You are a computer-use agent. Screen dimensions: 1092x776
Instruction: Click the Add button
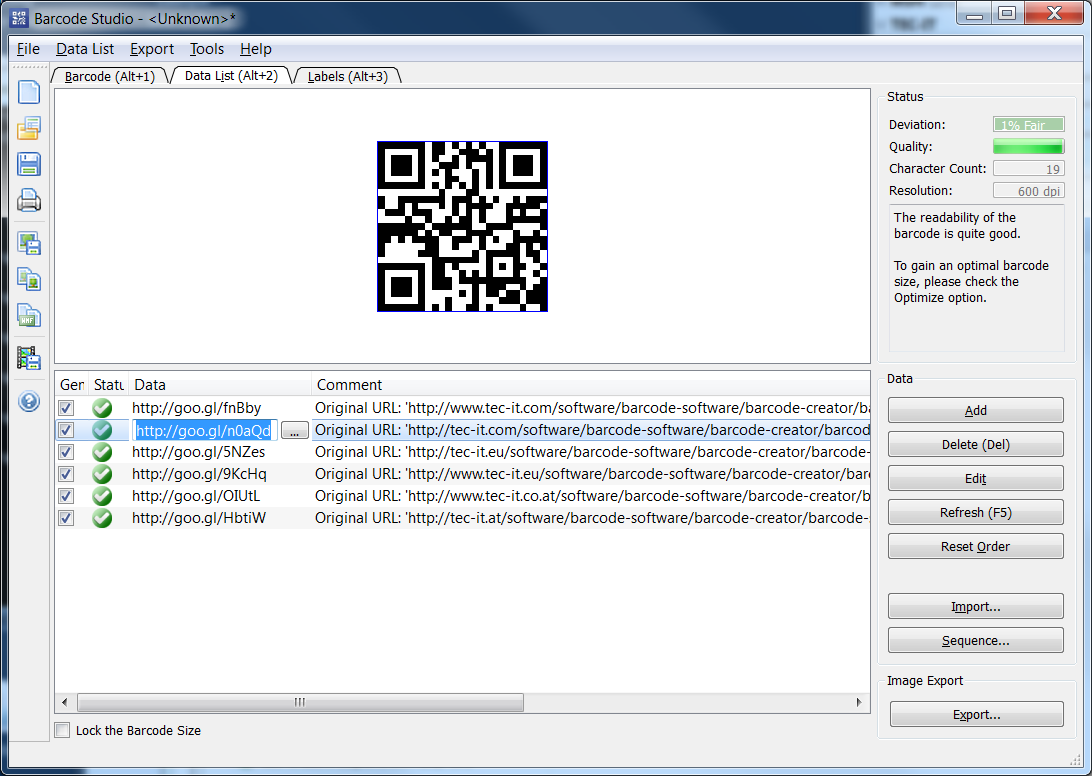[x=975, y=410]
